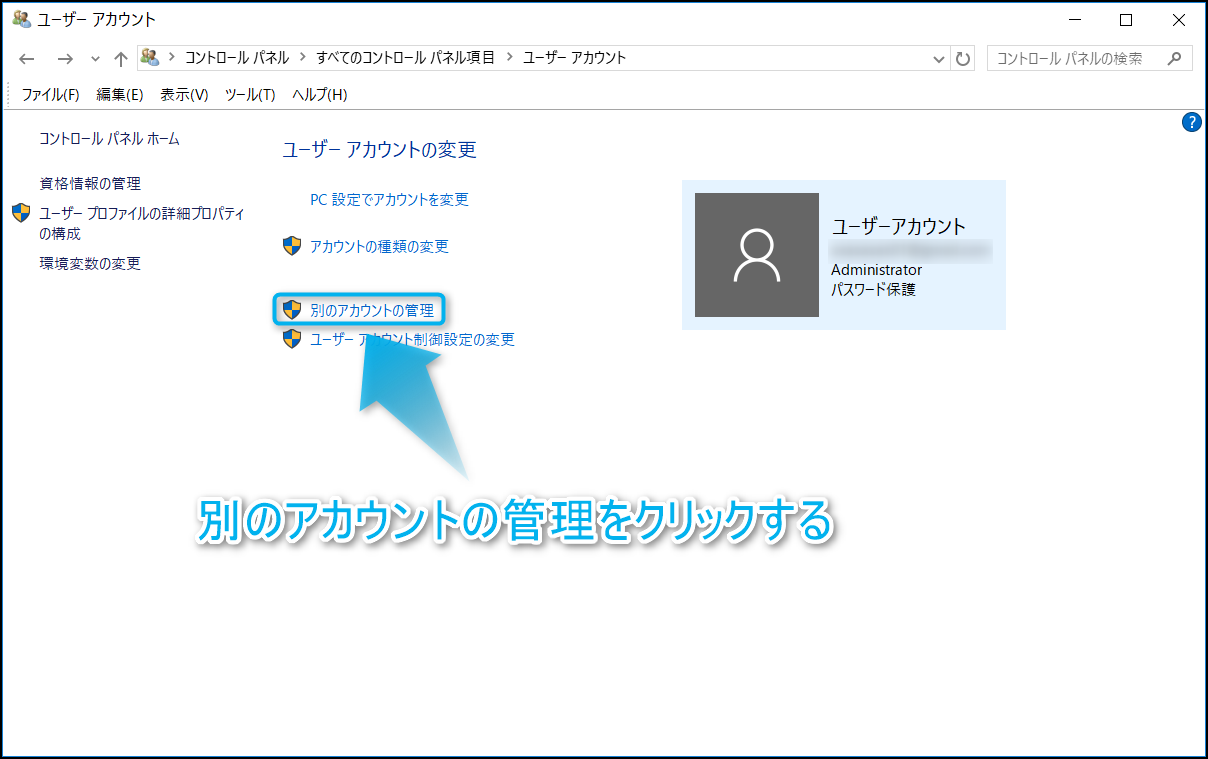
Task: Click the Back navigation arrow
Action: [x=27, y=58]
